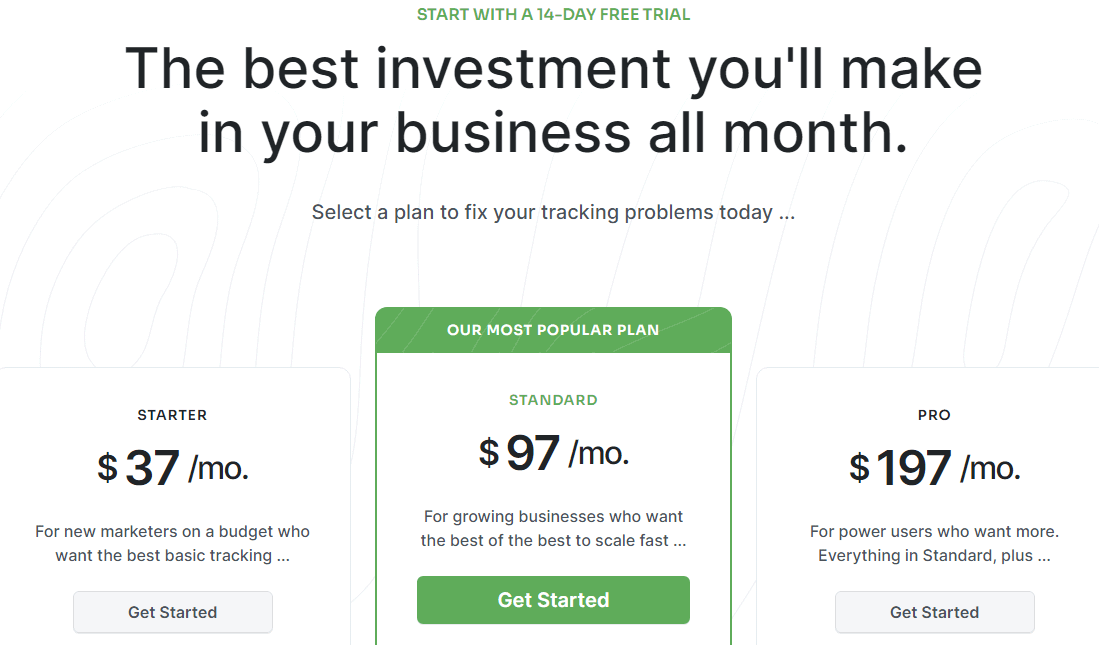Image resolution: width=1099 pixels, height=645 pixels.
Task: Click Get Started under Starter plan
Action: click(172, 612)
